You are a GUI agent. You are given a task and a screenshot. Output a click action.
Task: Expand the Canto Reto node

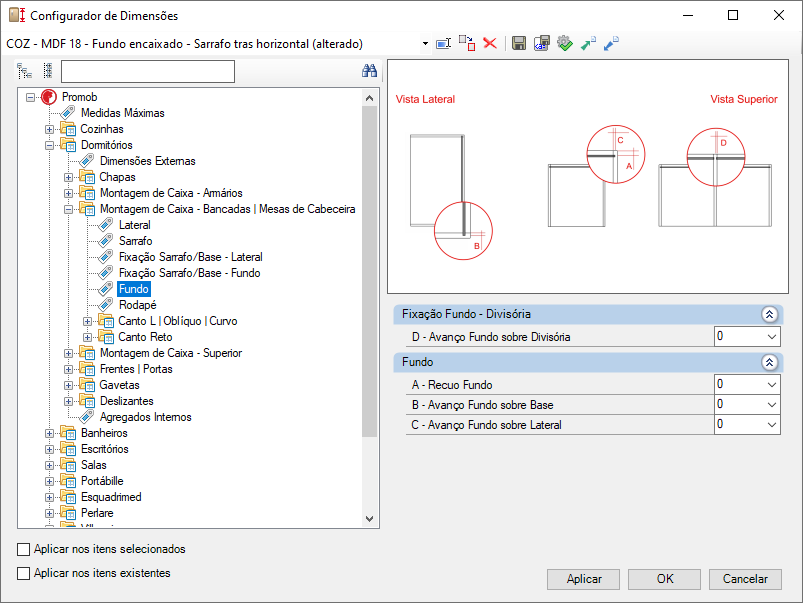88,337
